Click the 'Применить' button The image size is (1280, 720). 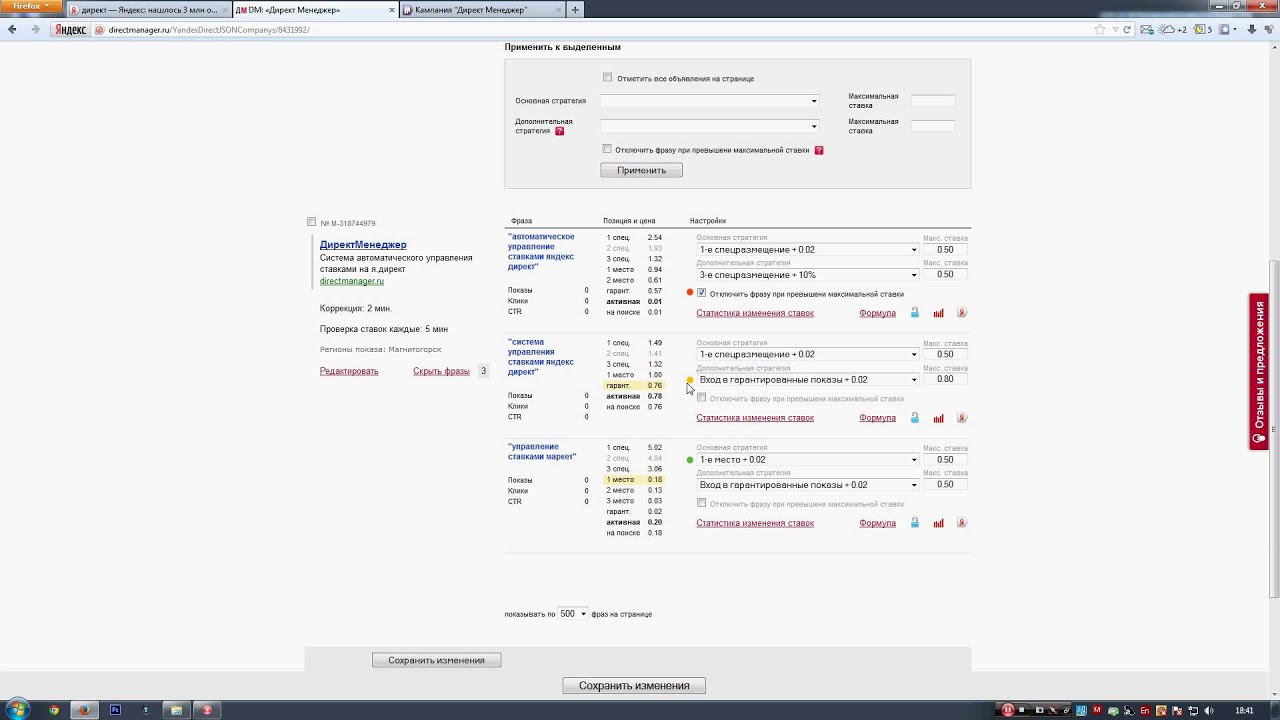tap(641, 171)
